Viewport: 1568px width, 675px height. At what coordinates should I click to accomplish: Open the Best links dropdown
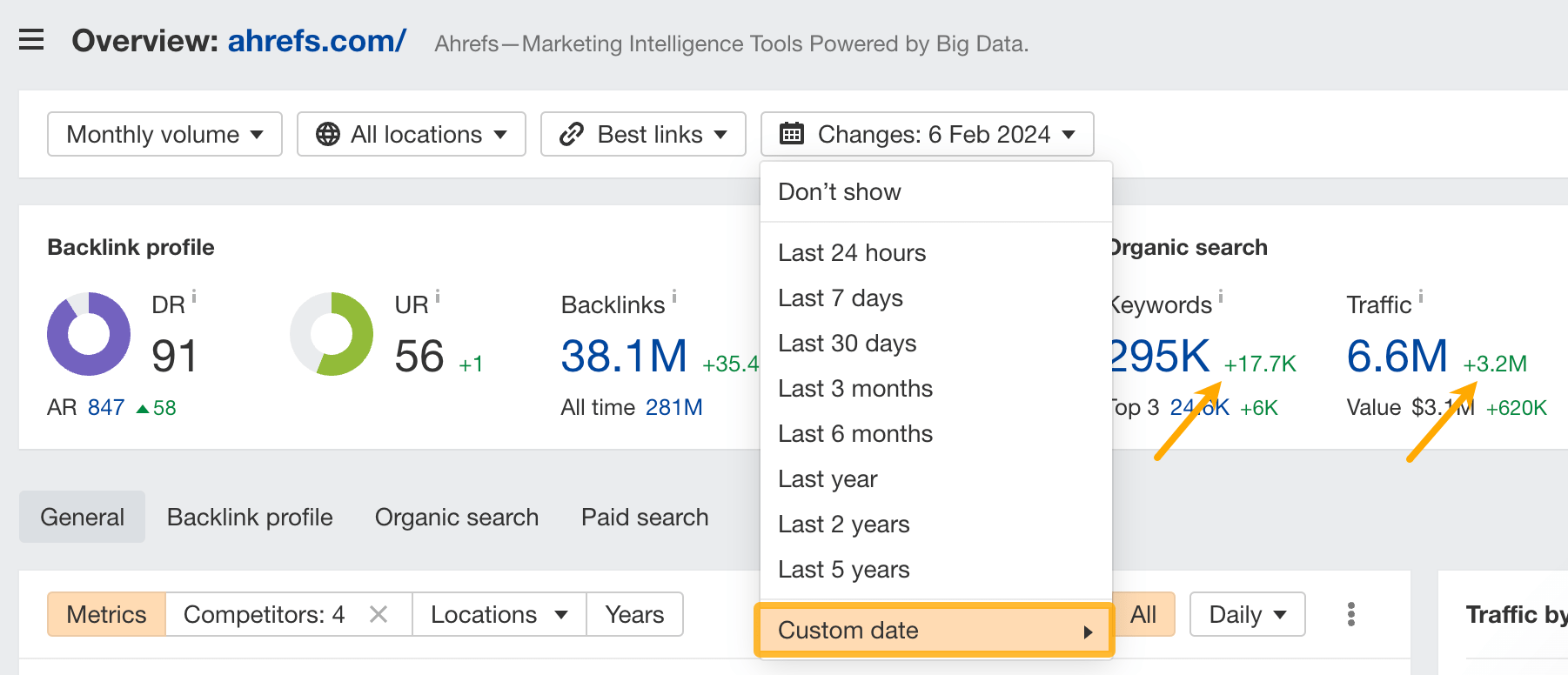point(643,134)
